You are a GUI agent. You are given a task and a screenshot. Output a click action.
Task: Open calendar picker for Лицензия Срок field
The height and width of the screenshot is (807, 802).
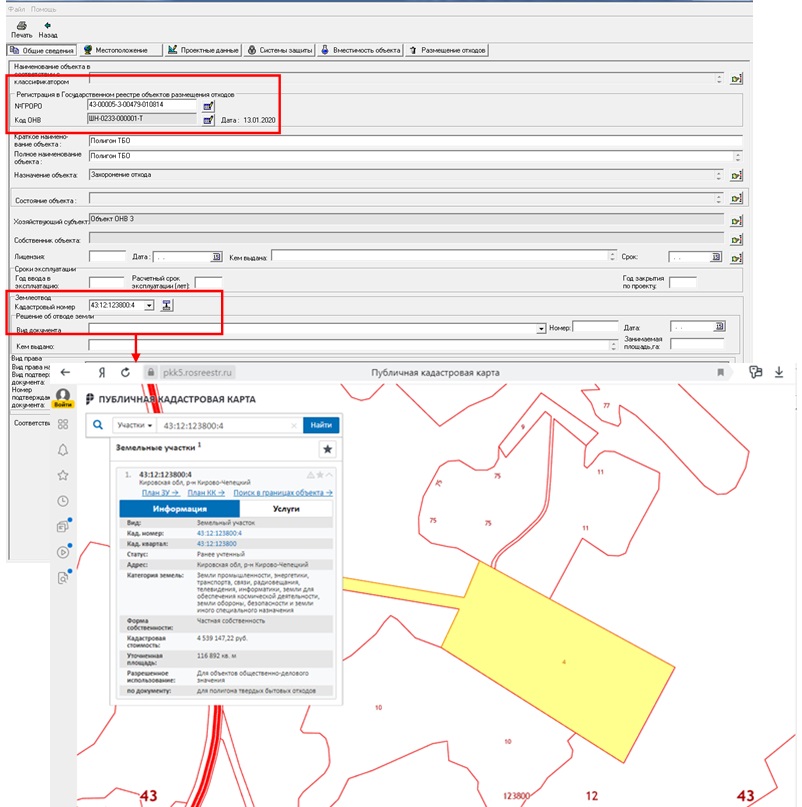click(x=716, y=257)
